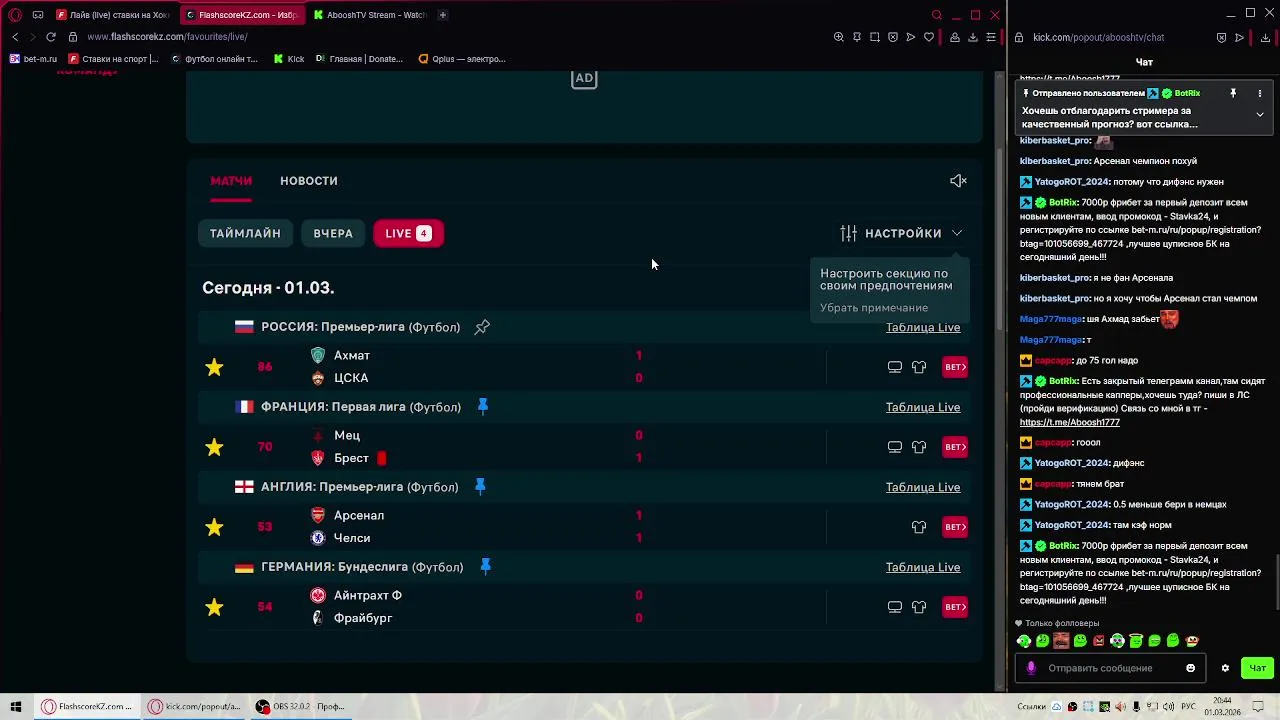Switch to the НОВОСТИ tab

point(309,181)
